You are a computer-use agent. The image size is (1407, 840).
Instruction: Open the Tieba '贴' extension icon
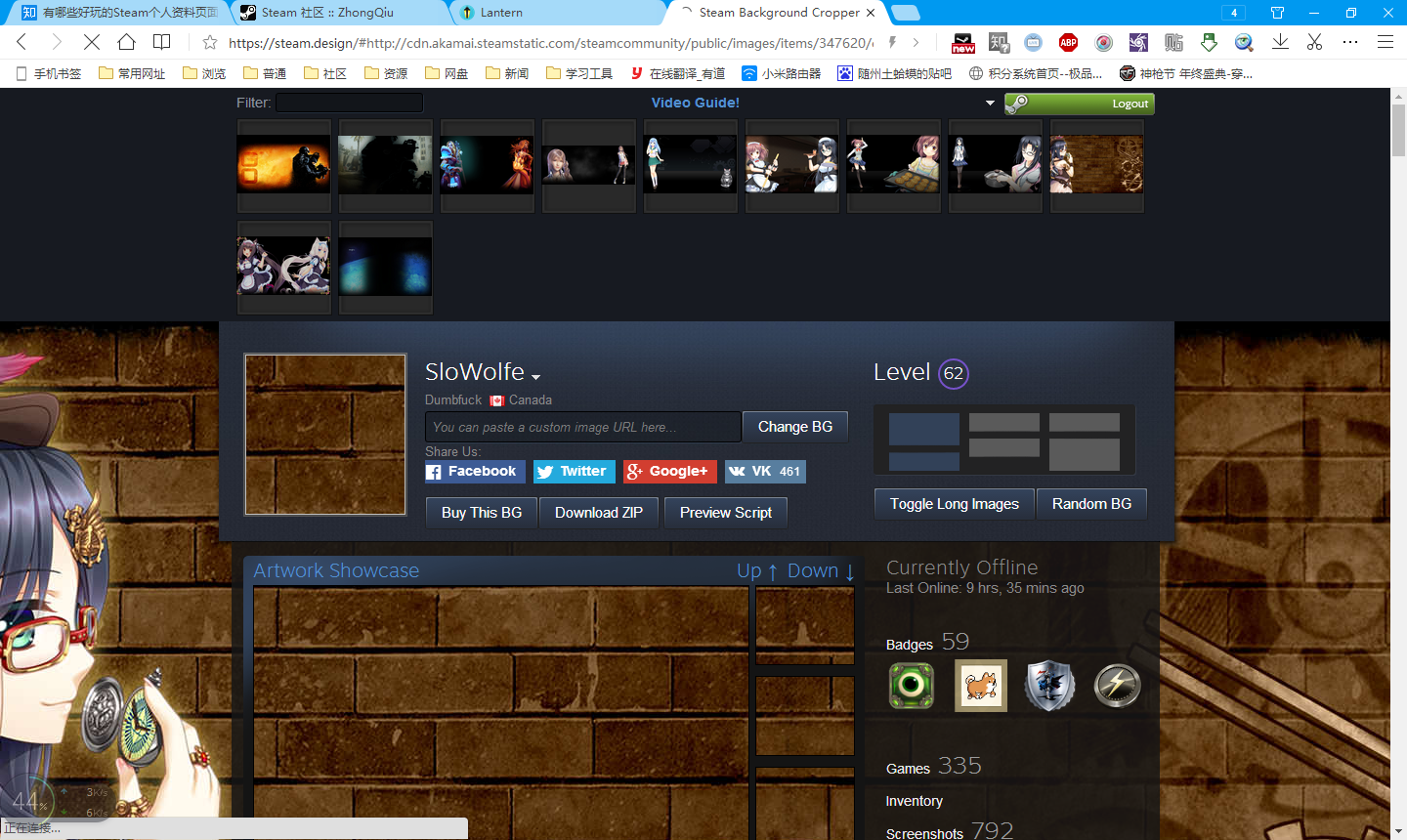click(x=1173, y=42)
